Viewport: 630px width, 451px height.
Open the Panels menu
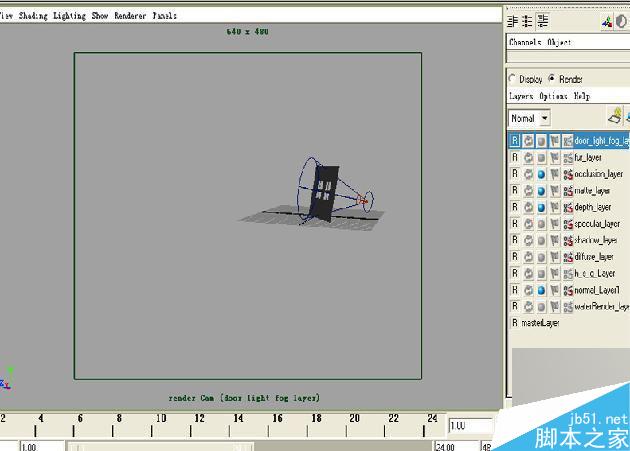coord(164,16)
